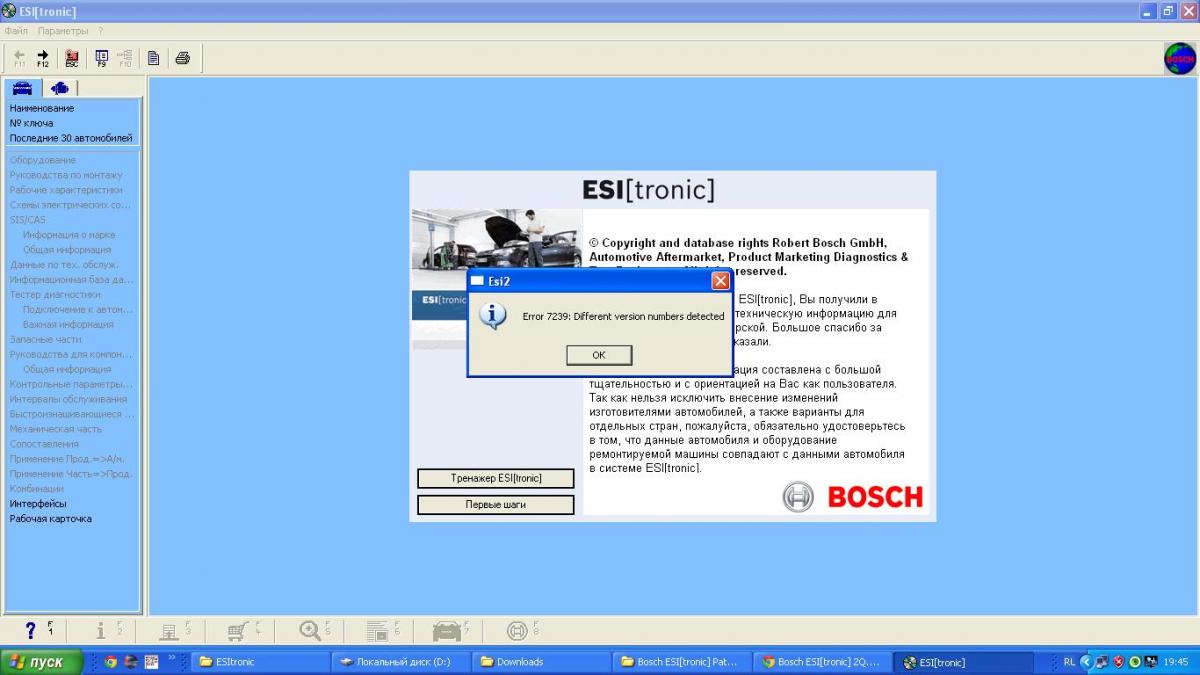Switch to the car vehicle tab

[x=23, y=88]
